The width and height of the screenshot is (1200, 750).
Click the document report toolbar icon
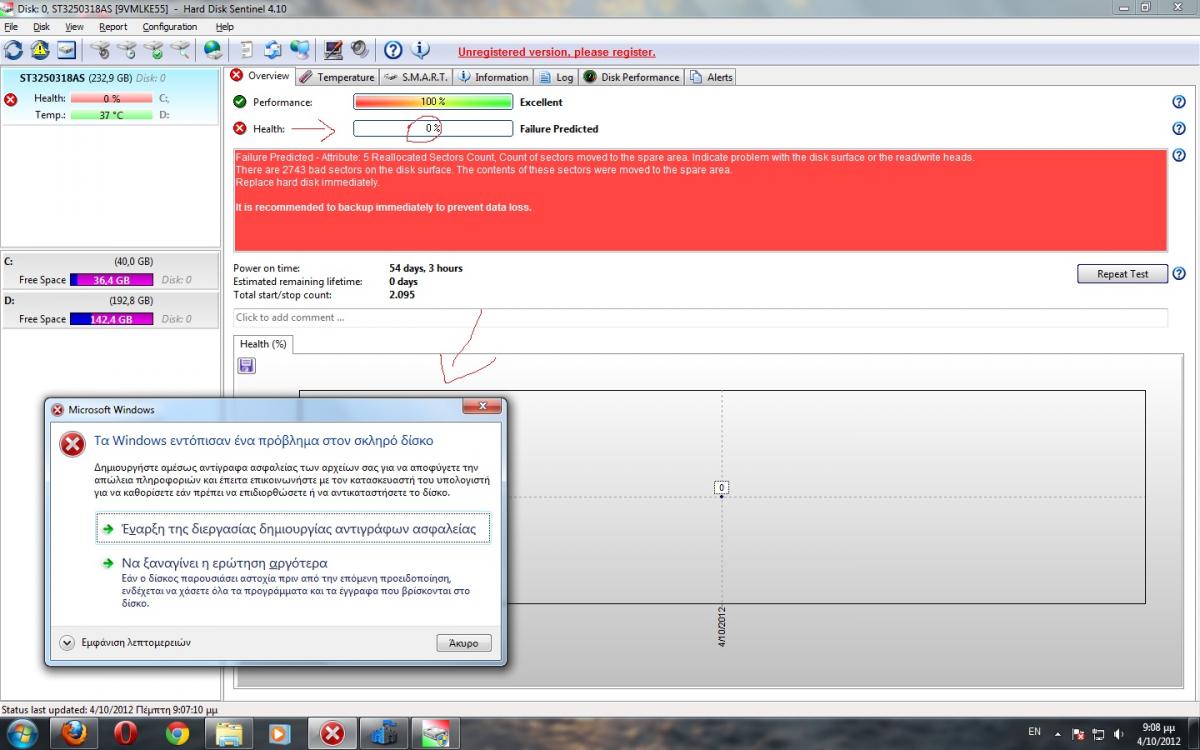[246, 49]
